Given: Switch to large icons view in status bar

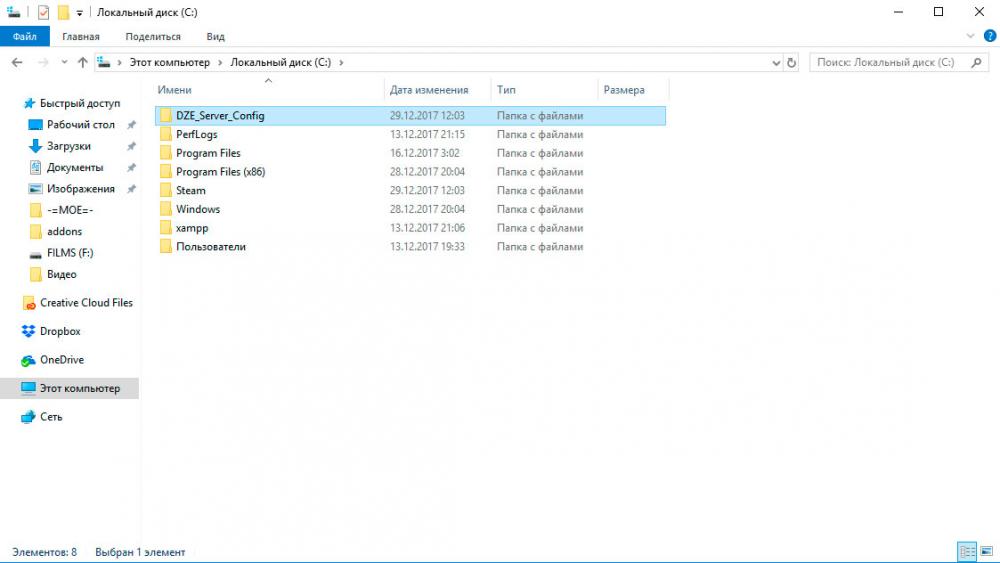Looking at the screenshot, I should 985,552.
